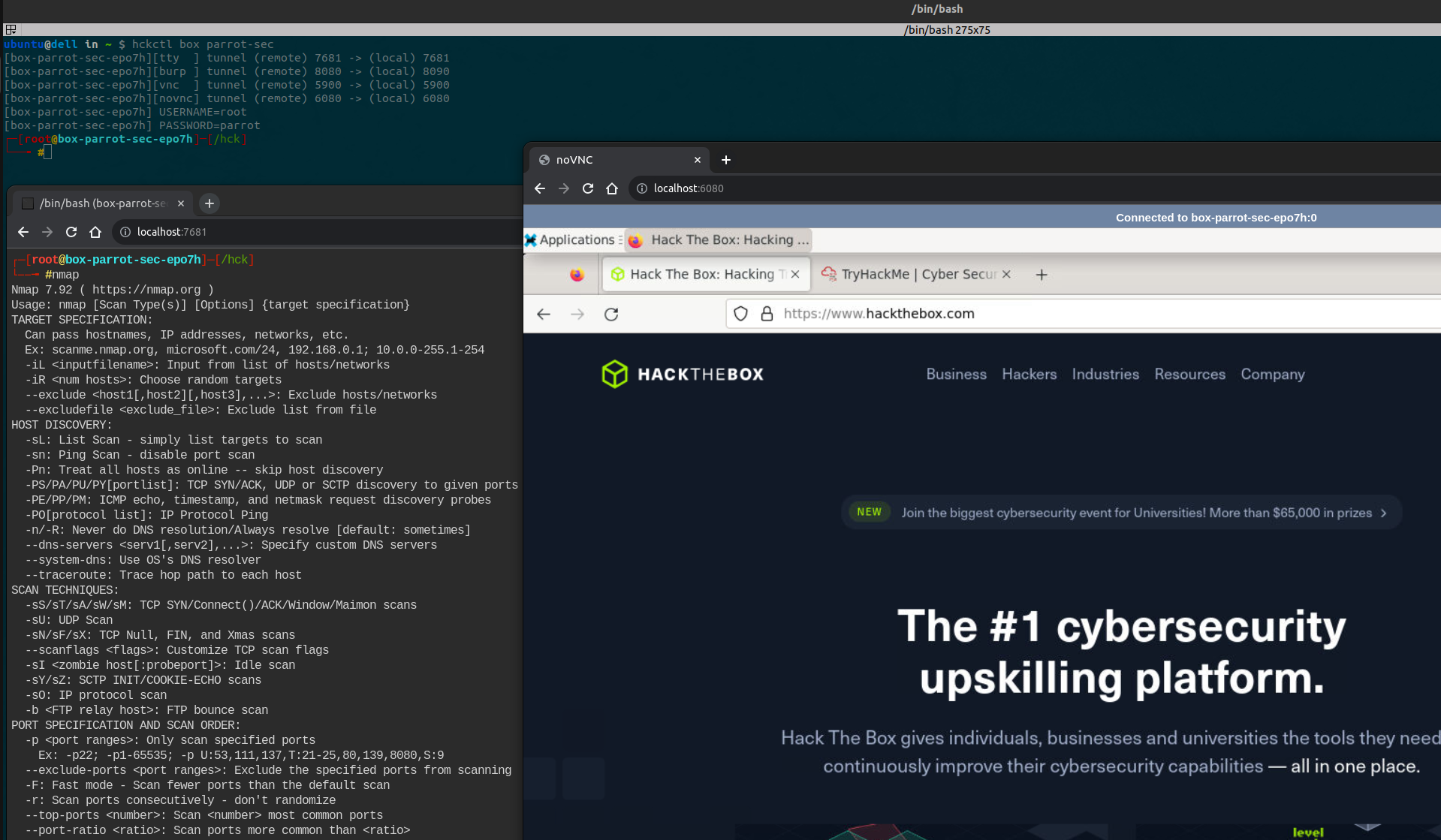1441x840 pixels.
Task: Click the Firefox icon left of the remote browser tabs
Action: (577, 275)
